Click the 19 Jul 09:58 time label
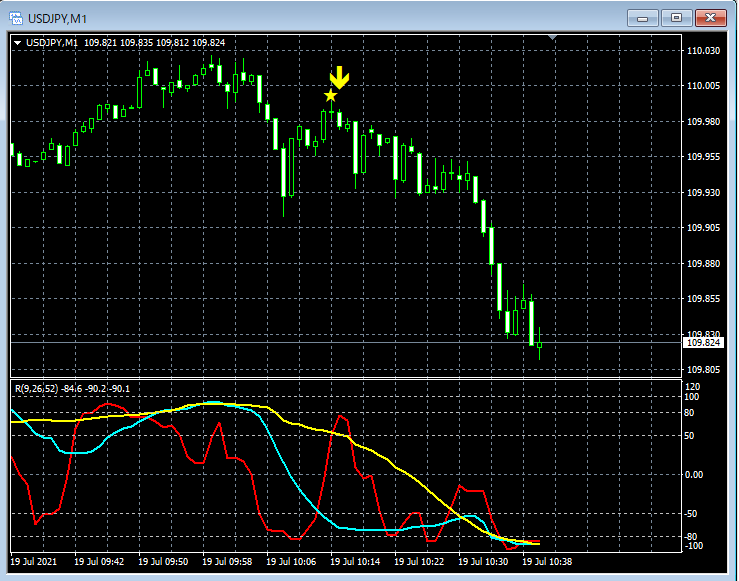The height and width of the screenshot is (581, 739). pyautogui.click(x=227, y=562)
